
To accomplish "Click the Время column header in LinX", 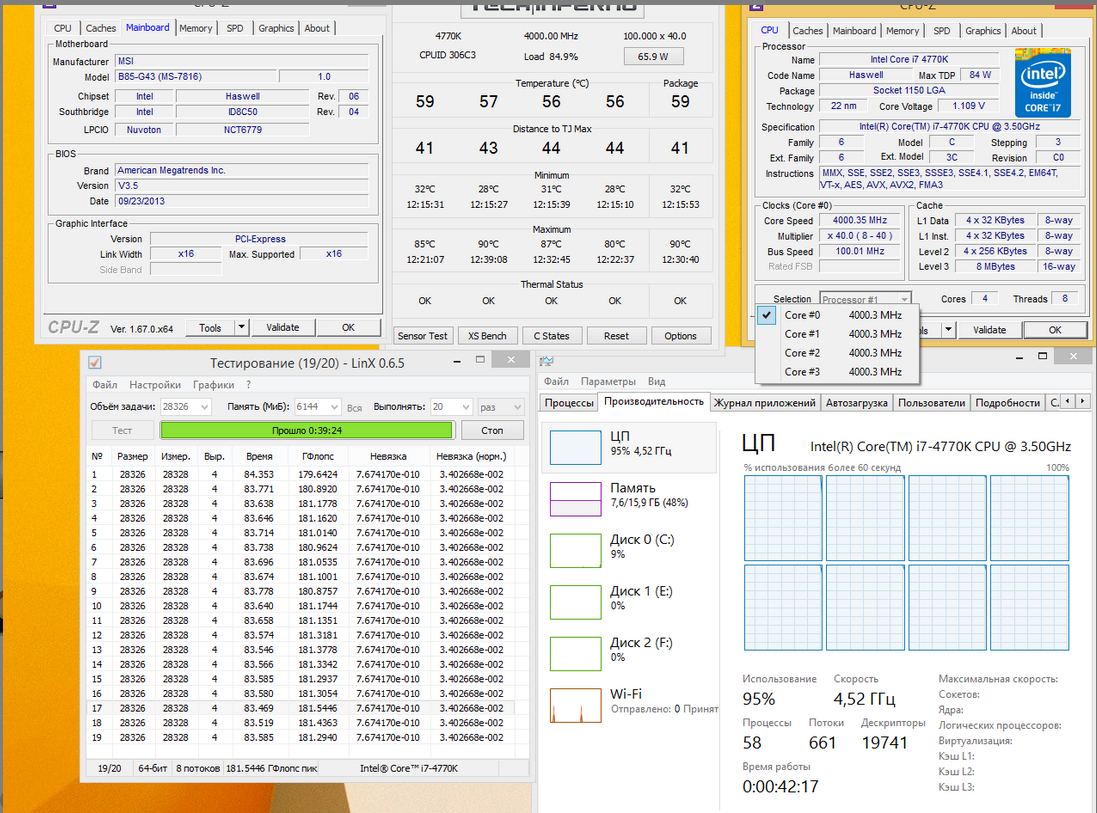I will [259, 456].
